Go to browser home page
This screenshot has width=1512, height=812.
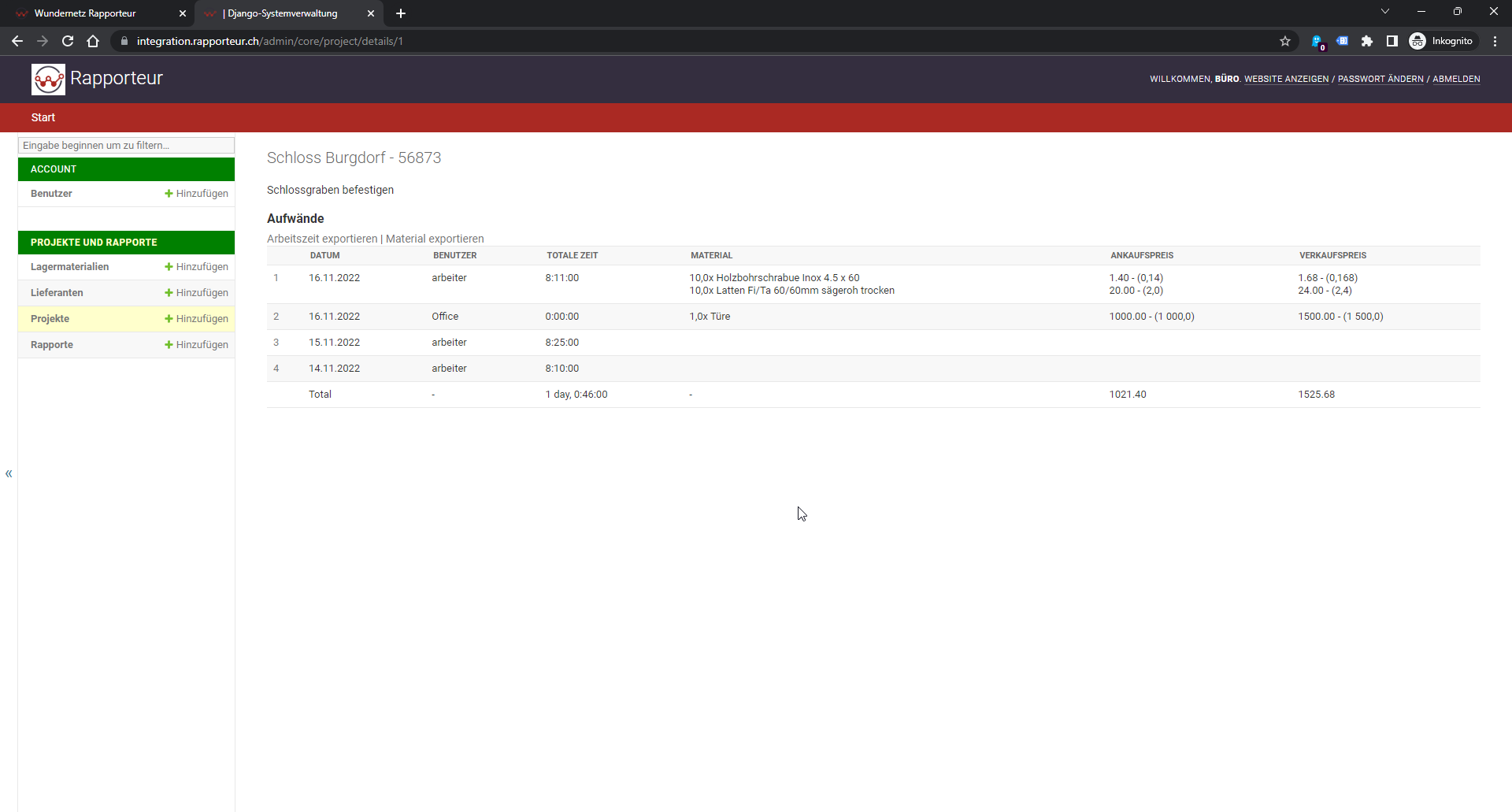click(x=93, y=41)
